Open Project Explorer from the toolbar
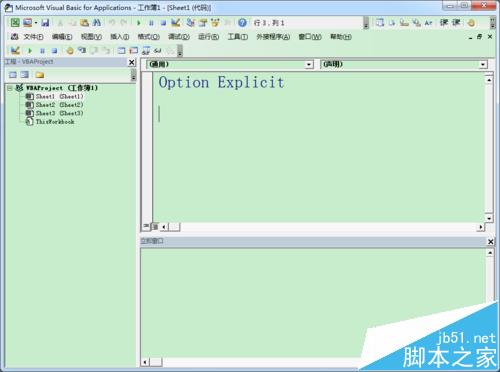Viewport: 500px width, 372px height. point(191,23)
